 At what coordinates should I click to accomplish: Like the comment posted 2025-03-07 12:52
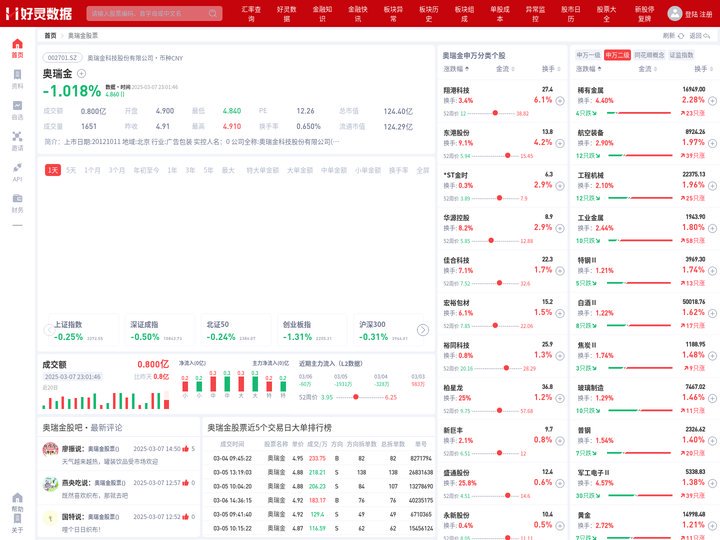[186, 517]
